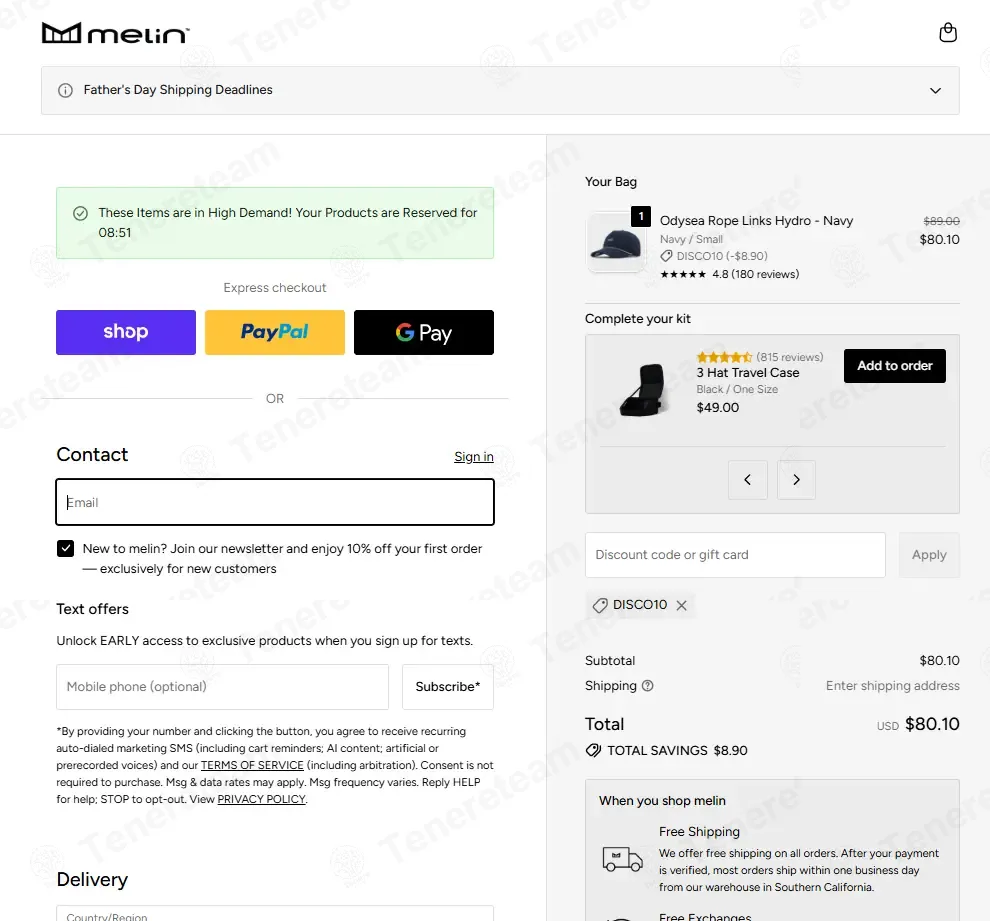The height and width of the screenshot is (921, 990).
Task: Click the Navy hat product thumbnail
Action: [616, 243]
